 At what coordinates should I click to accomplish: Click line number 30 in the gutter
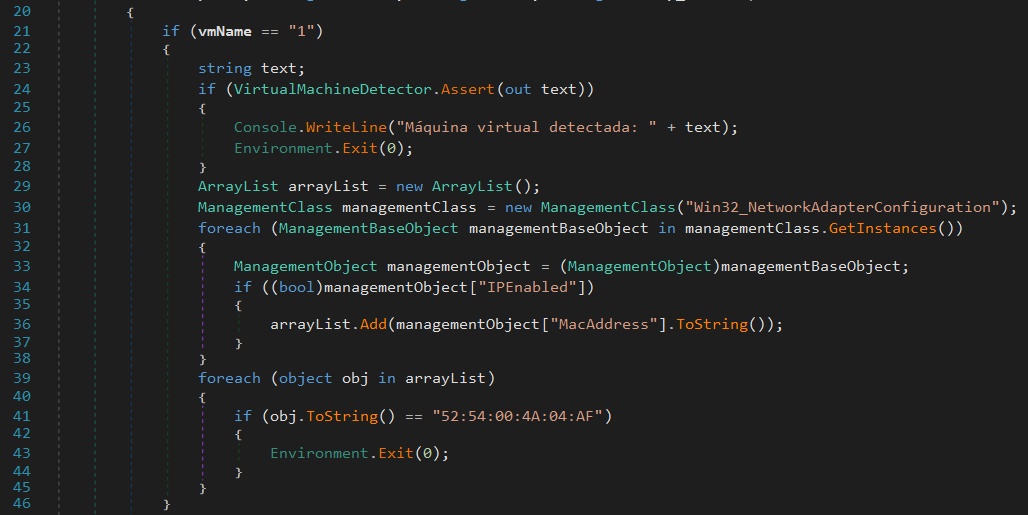click(22, 207)
